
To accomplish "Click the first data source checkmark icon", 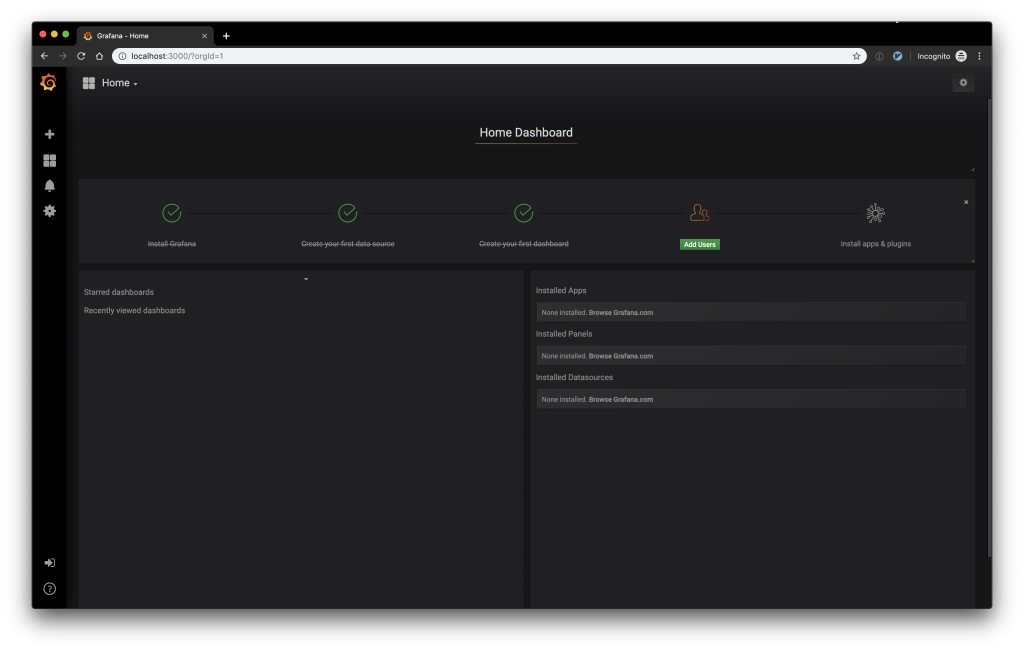I will (x=347, y=213).
